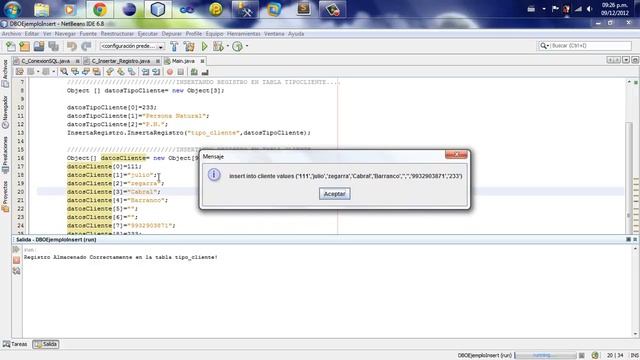Open NetBeans cube icon in taskbar
This screenshot has height=360, width=640.
tap(158, 9)
